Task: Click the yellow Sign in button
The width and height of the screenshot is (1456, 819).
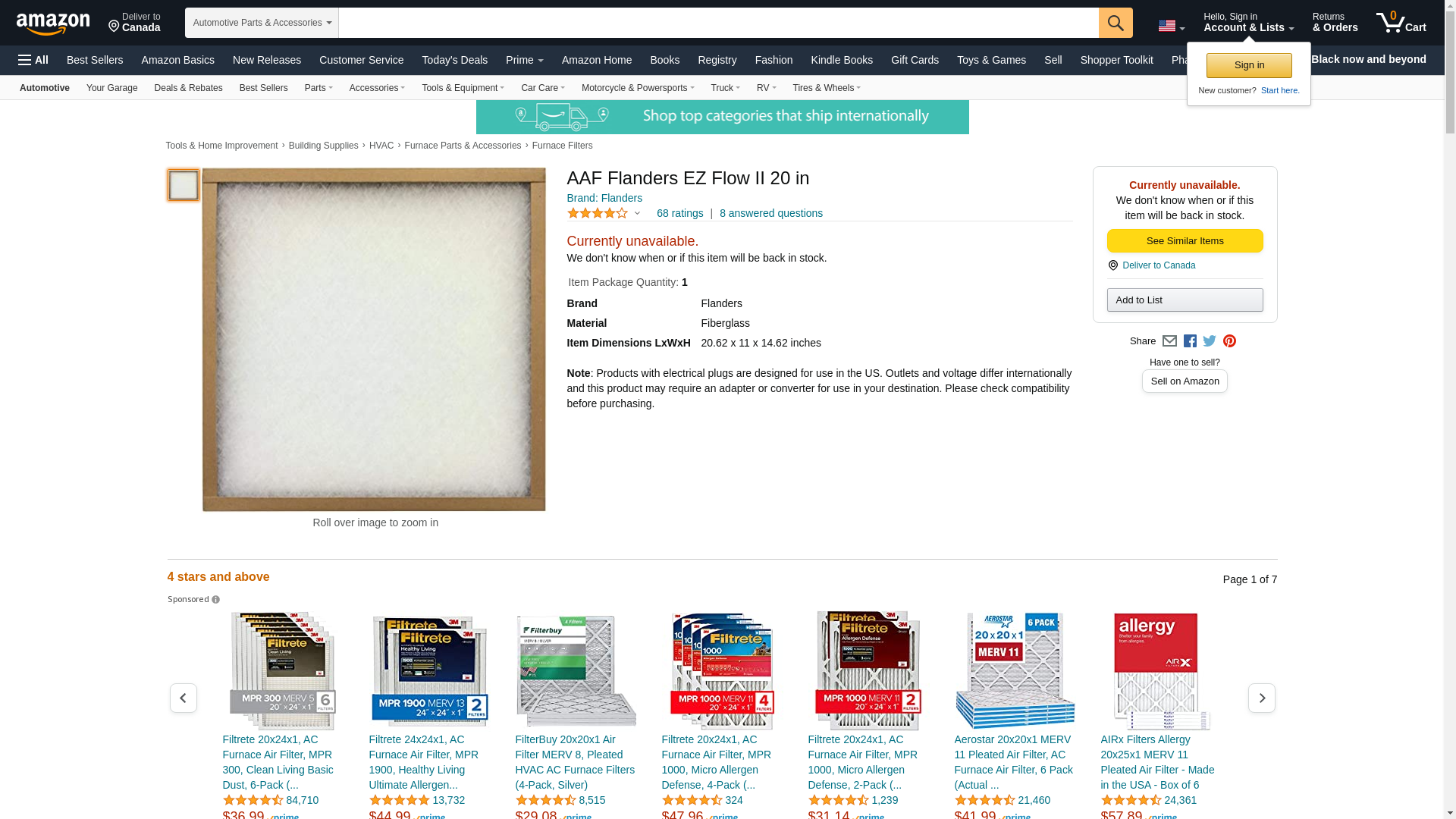Action: click(1249, 65)
